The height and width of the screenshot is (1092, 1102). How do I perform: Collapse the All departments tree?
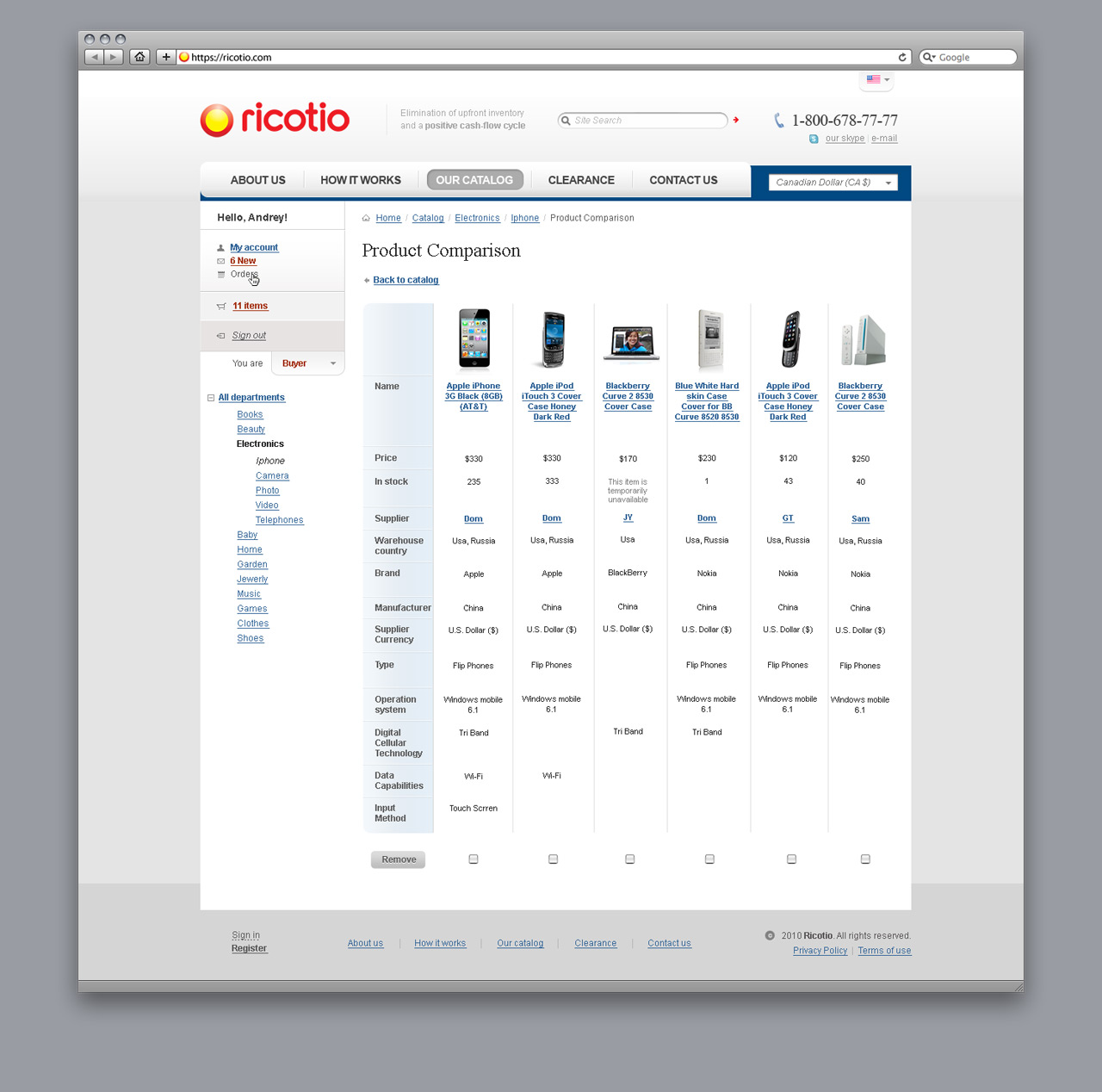pyautogui.click(x=211, y=398)
